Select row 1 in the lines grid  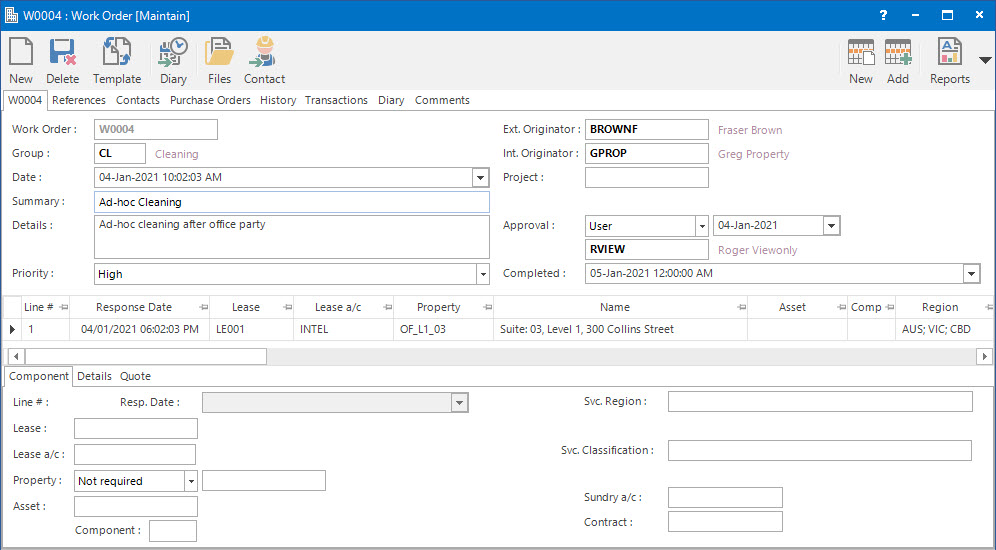30,329
